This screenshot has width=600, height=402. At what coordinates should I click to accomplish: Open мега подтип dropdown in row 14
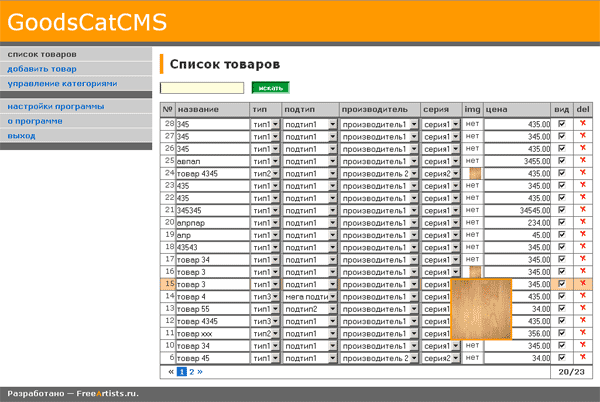point(310,297)
